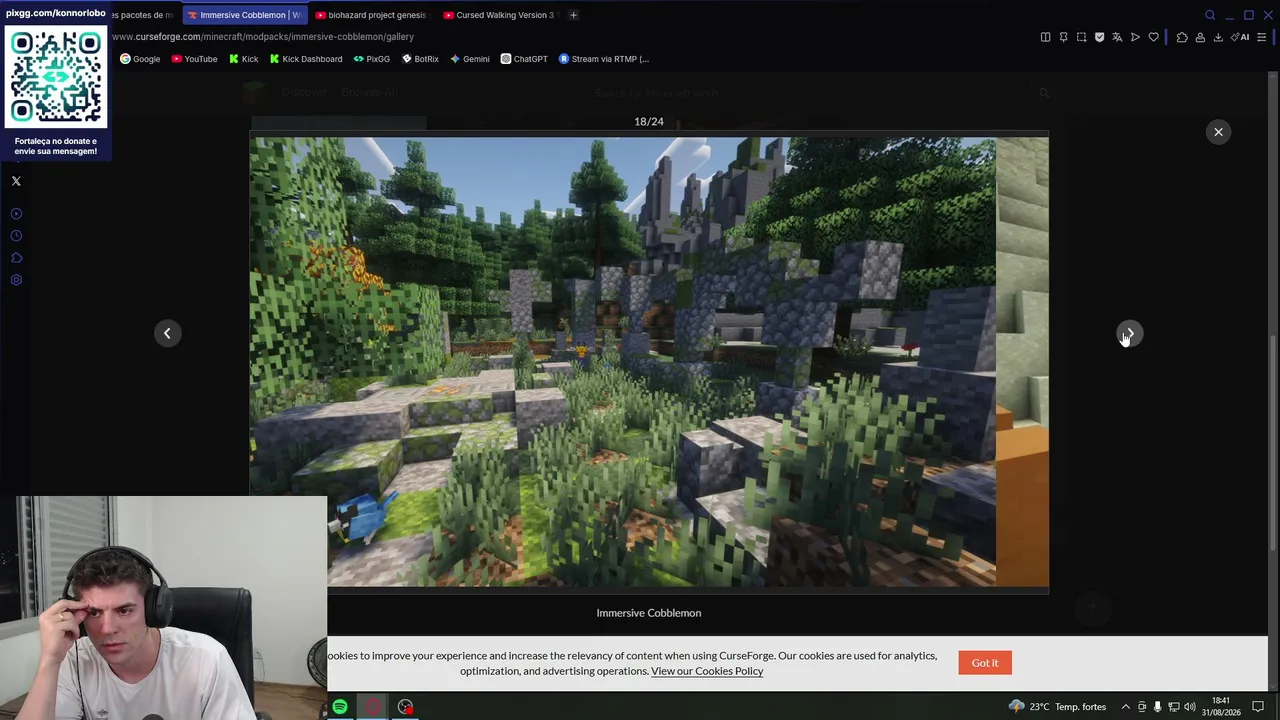Image resolution: width=1280 pixels, height=720 pixels.
Task: Open the page translate icon
Action: (1117, 37)
